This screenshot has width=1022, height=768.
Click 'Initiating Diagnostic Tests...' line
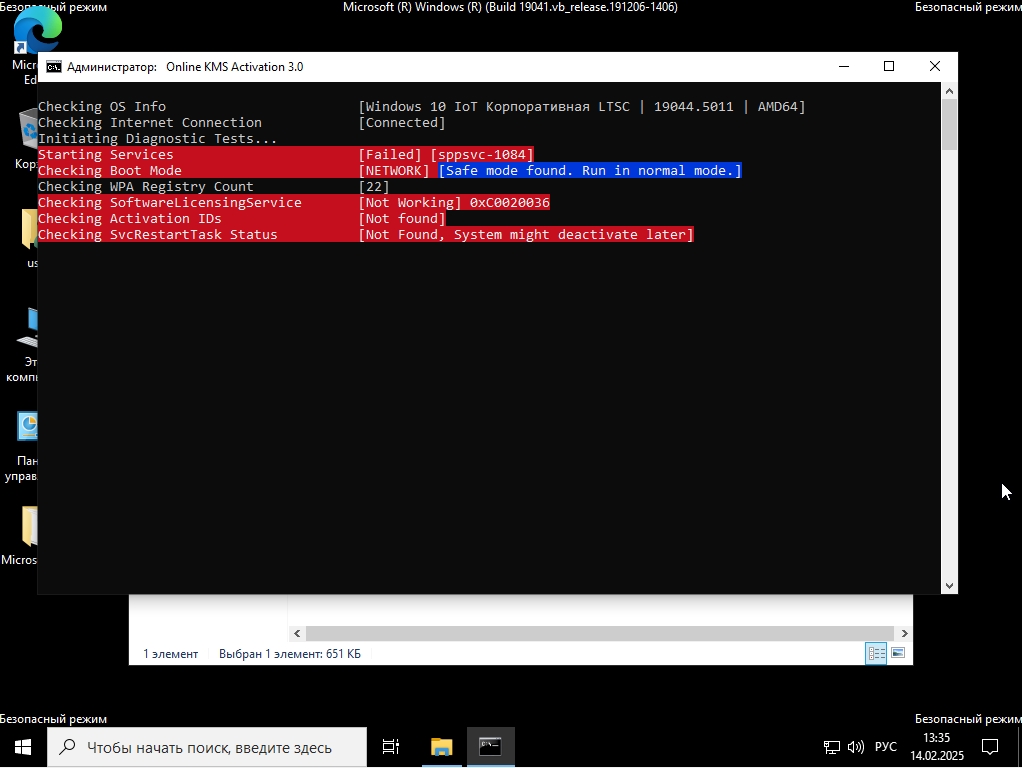pyautogui.click(x=158, y=138)
